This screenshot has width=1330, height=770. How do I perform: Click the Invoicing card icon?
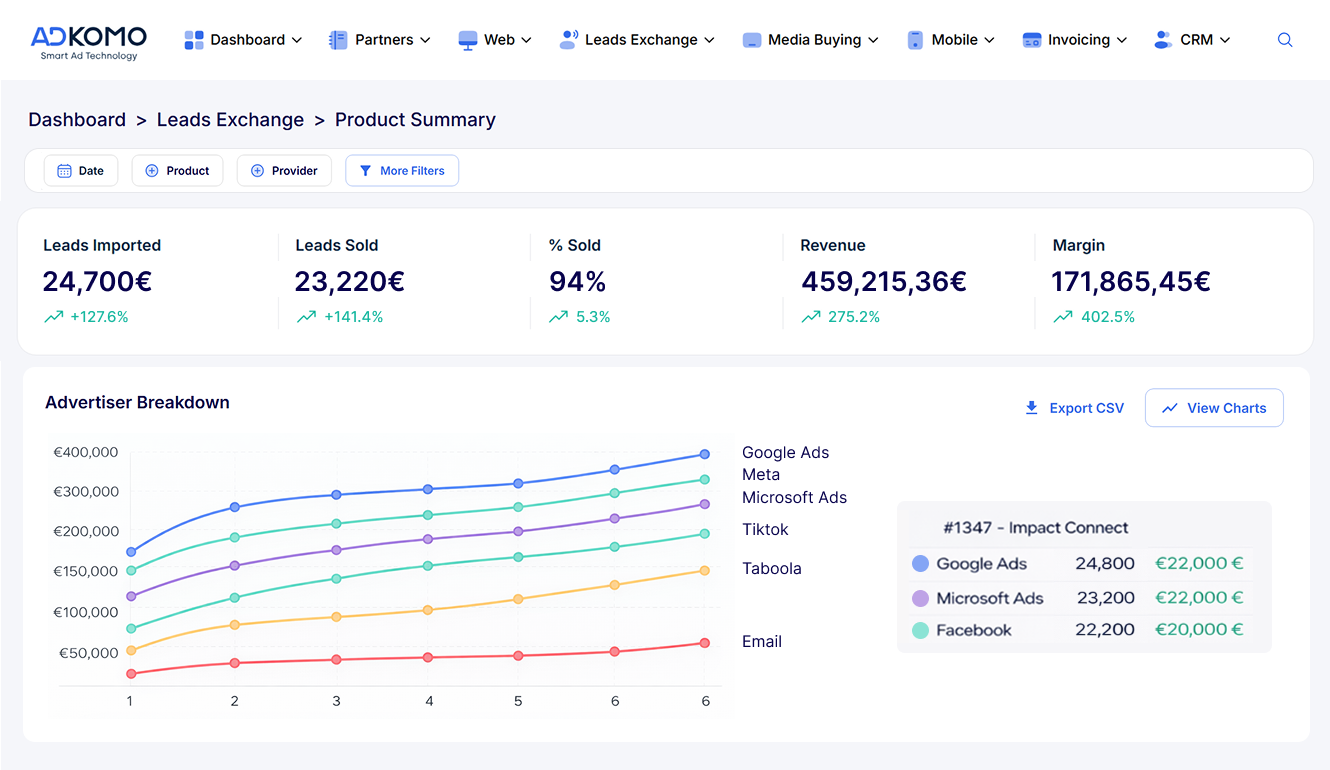[1032, 40]
